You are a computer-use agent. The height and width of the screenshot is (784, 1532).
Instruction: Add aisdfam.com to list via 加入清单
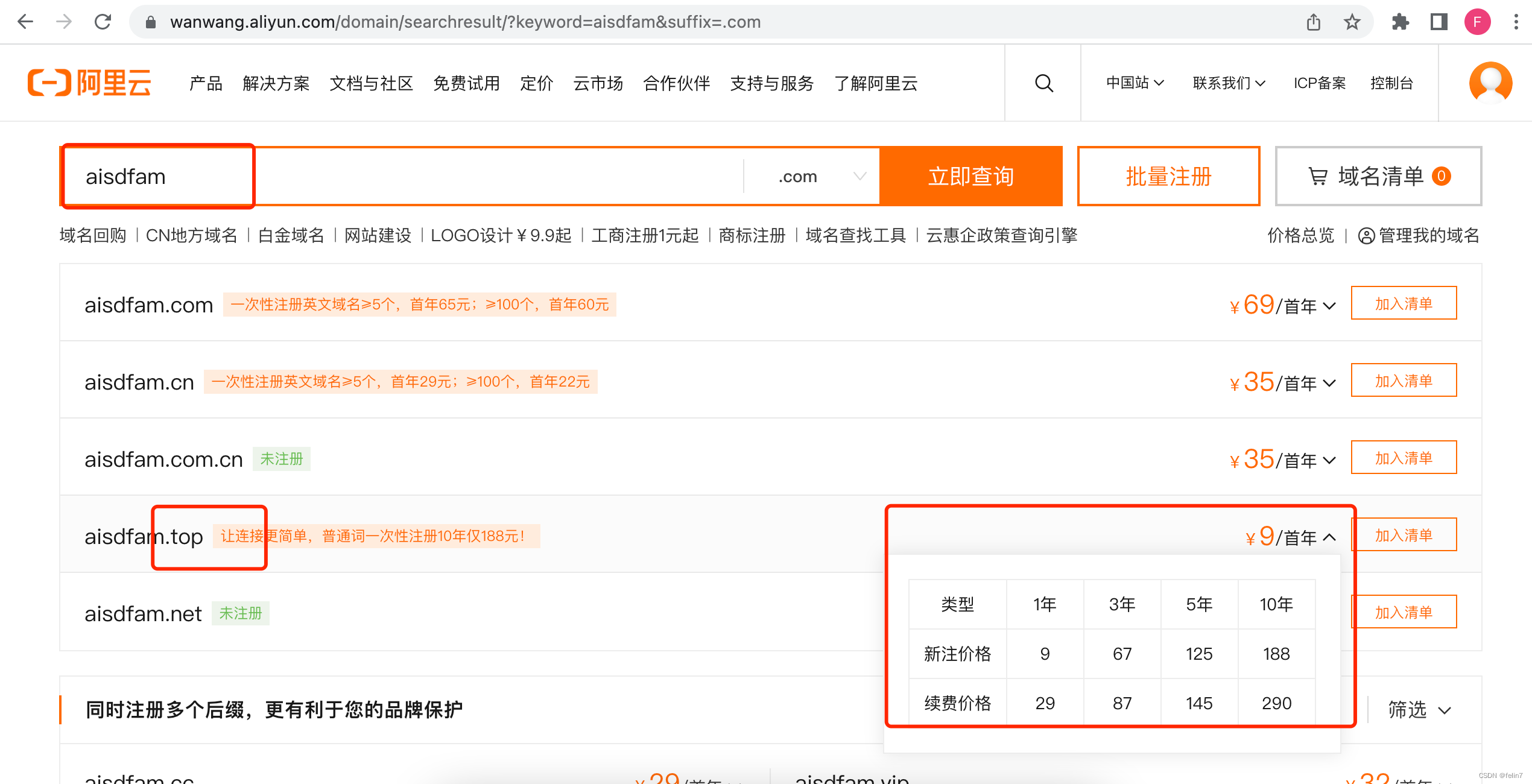tap(1404, 303)
